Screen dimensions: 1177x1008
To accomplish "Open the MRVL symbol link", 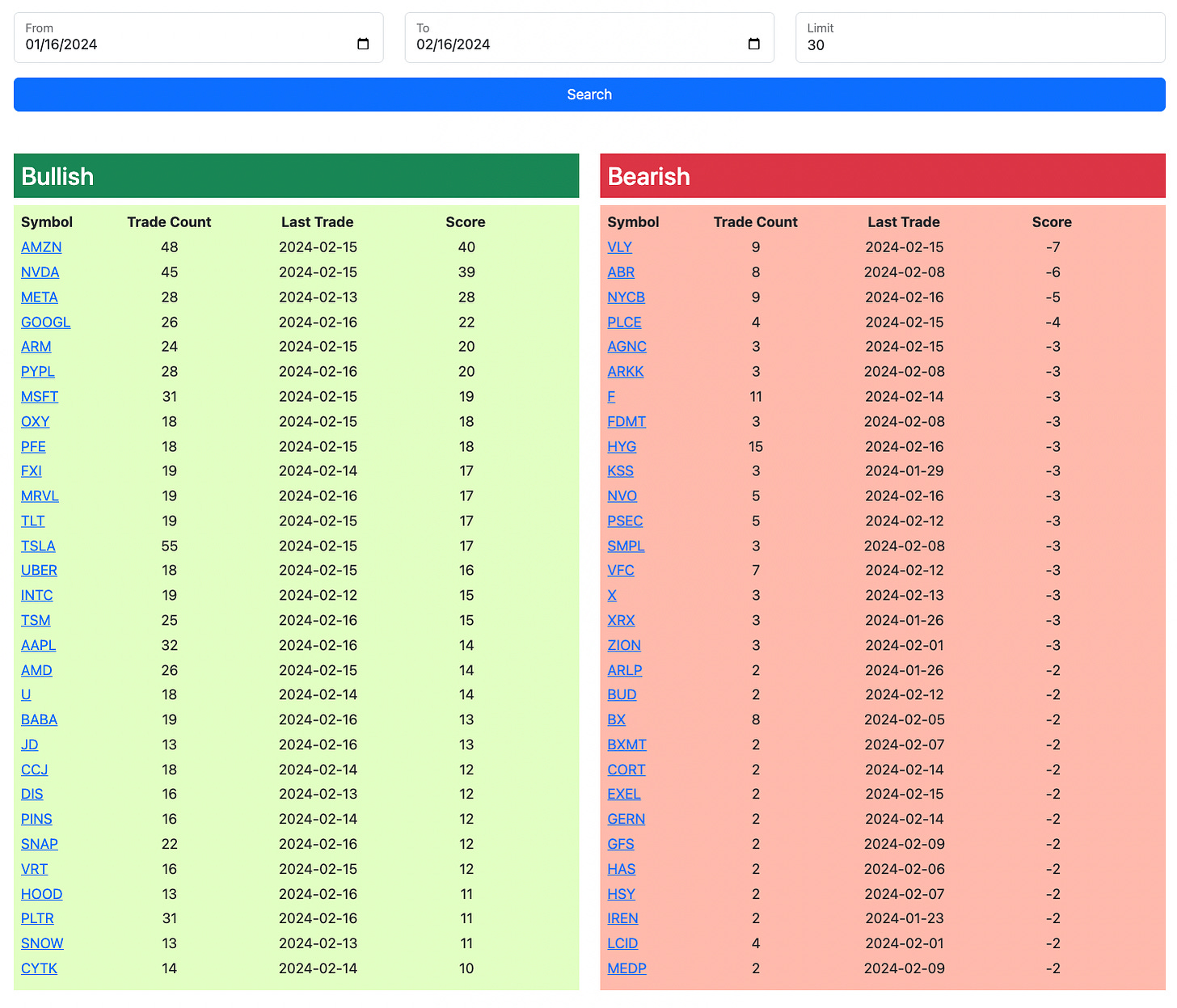I will point(40,496).
